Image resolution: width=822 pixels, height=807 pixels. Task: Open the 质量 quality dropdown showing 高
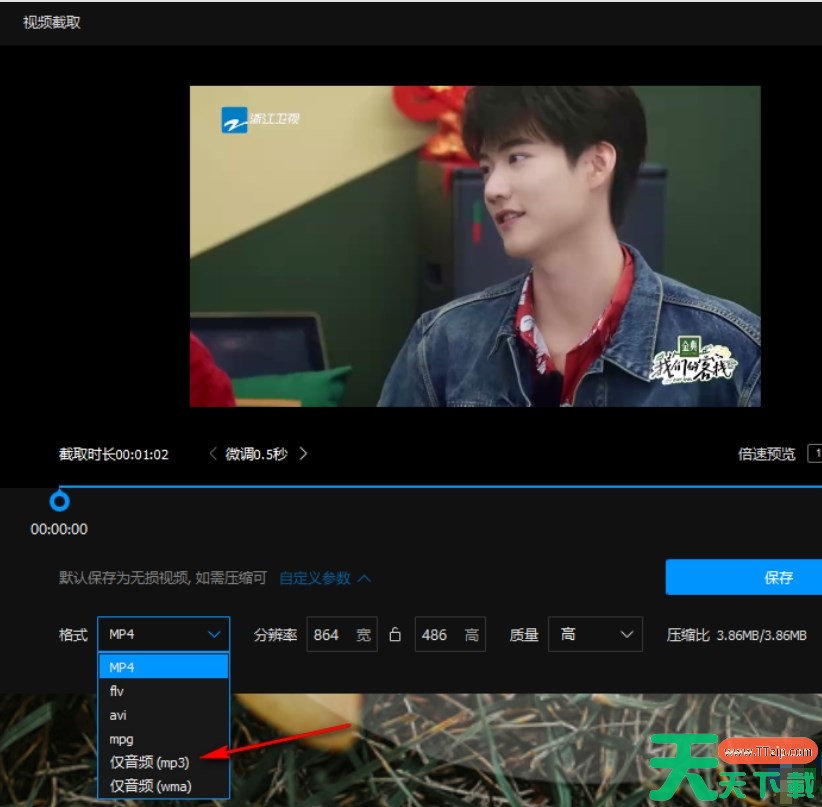coord(595,634)
